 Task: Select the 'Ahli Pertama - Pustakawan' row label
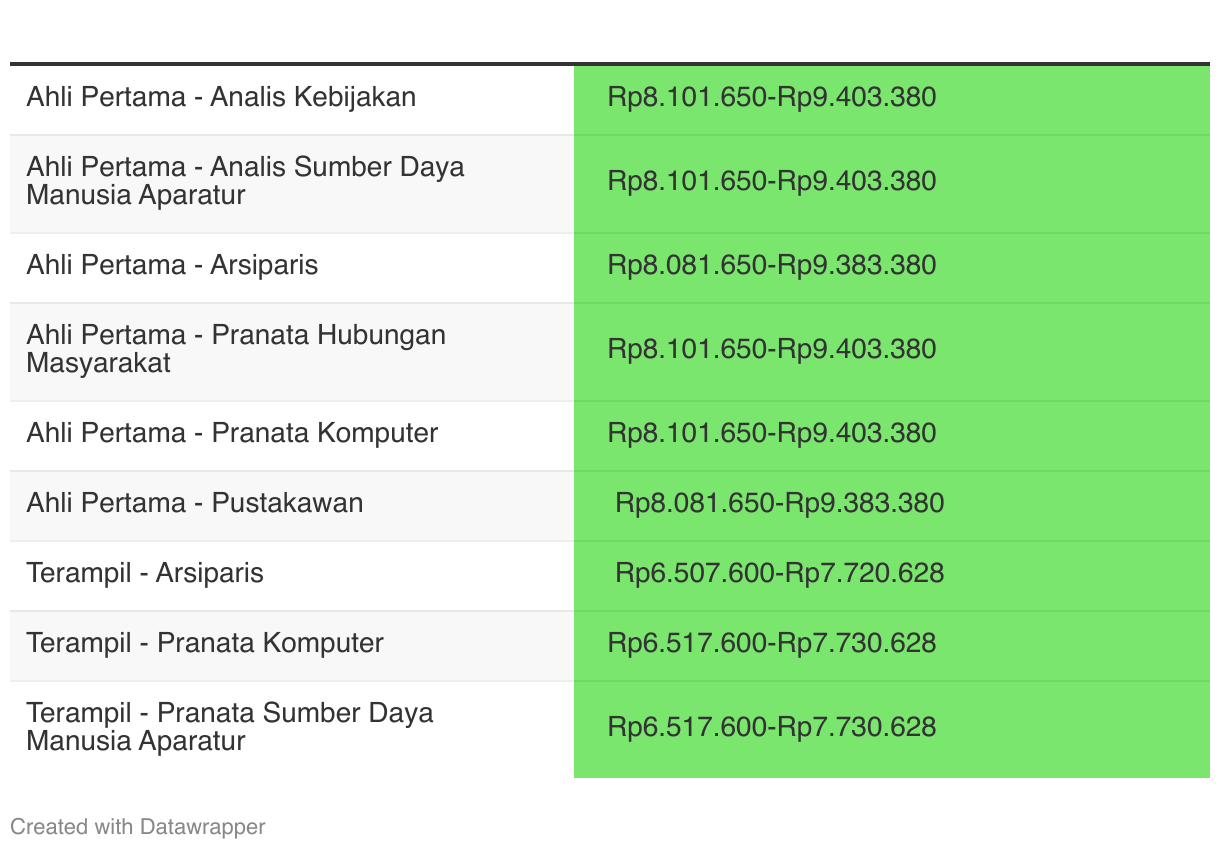[x=195, y=503]
